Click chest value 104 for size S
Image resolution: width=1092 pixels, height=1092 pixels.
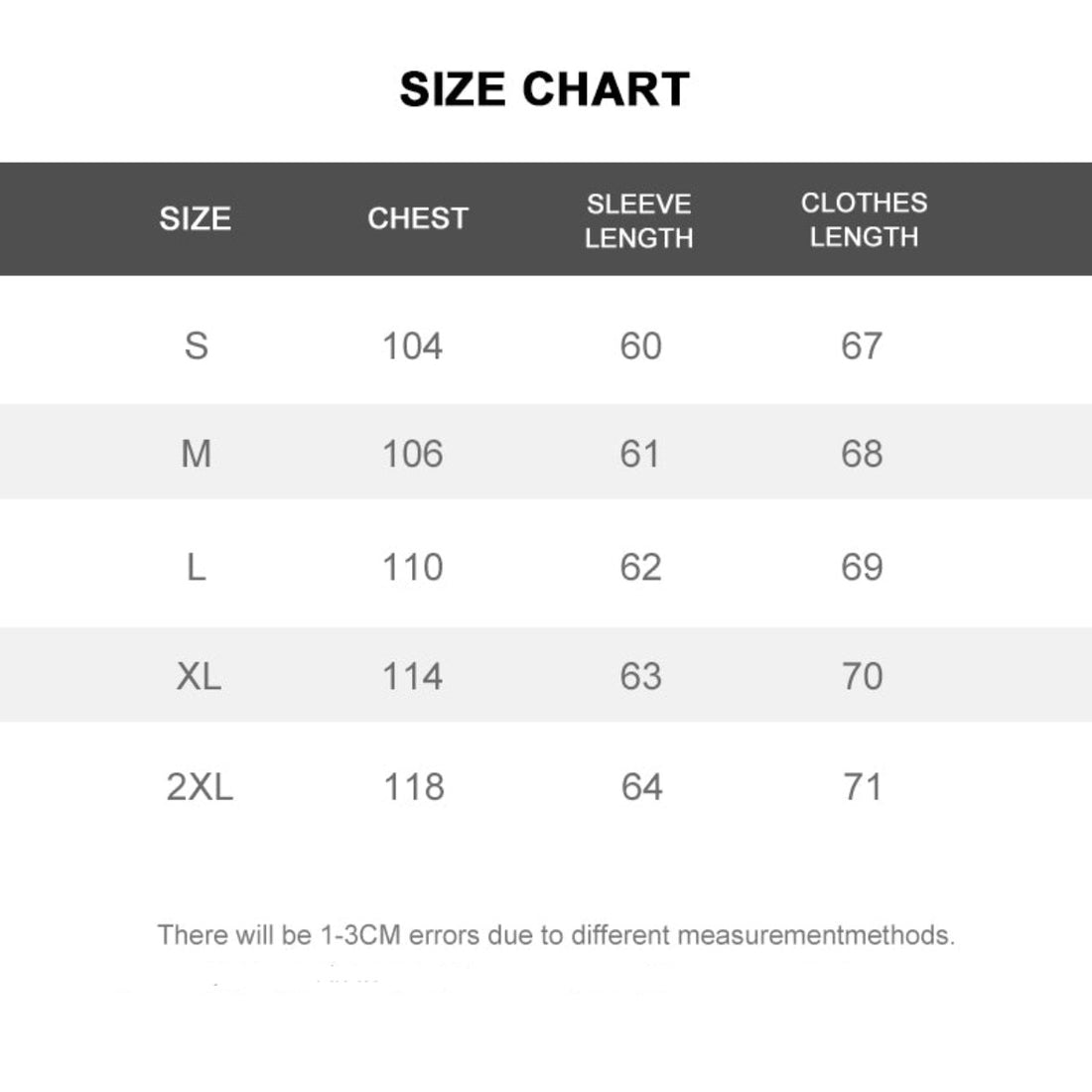(412, 346)
